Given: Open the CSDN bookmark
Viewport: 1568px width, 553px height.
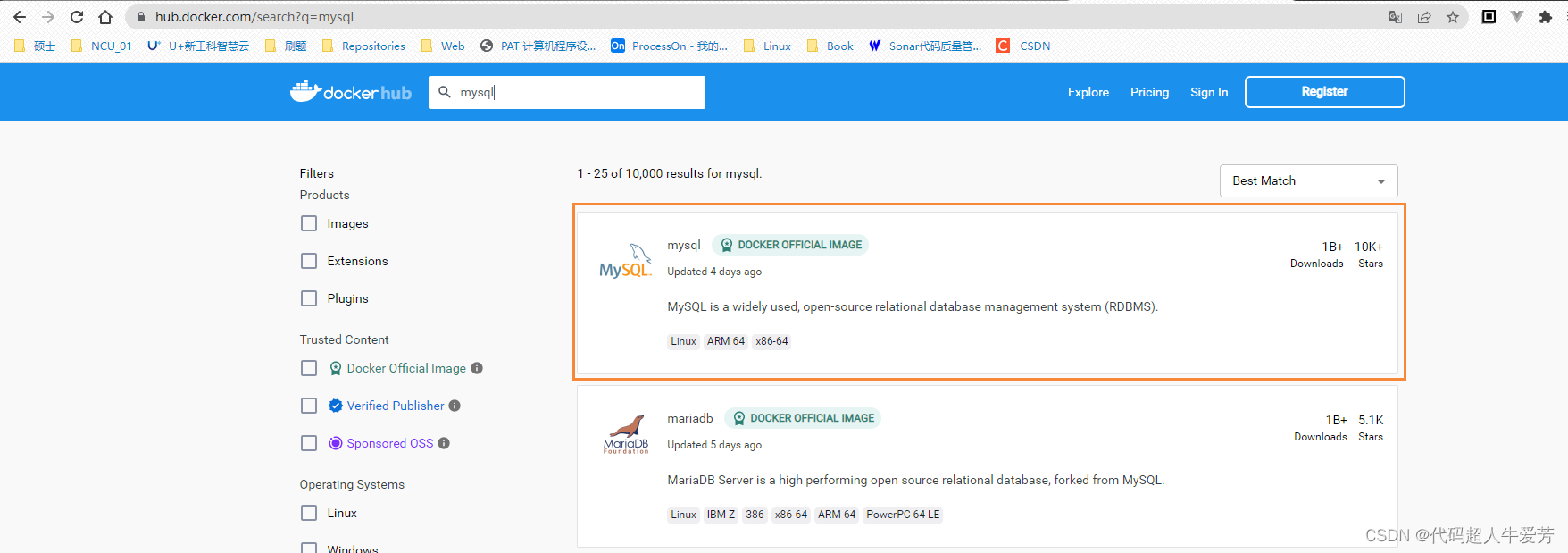Looking at the screenshot, I should pyautogui.click(x=1023, y=46).
